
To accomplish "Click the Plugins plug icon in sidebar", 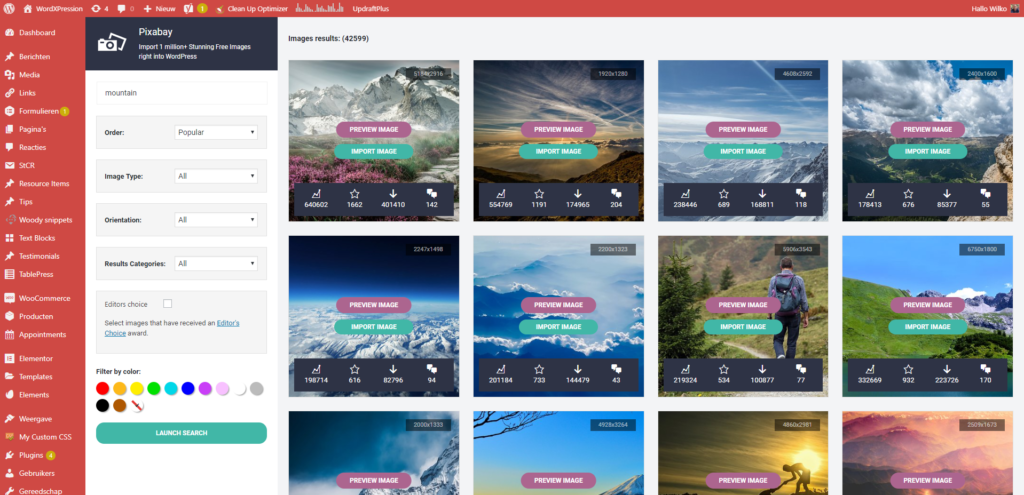I will click(9, 455).
